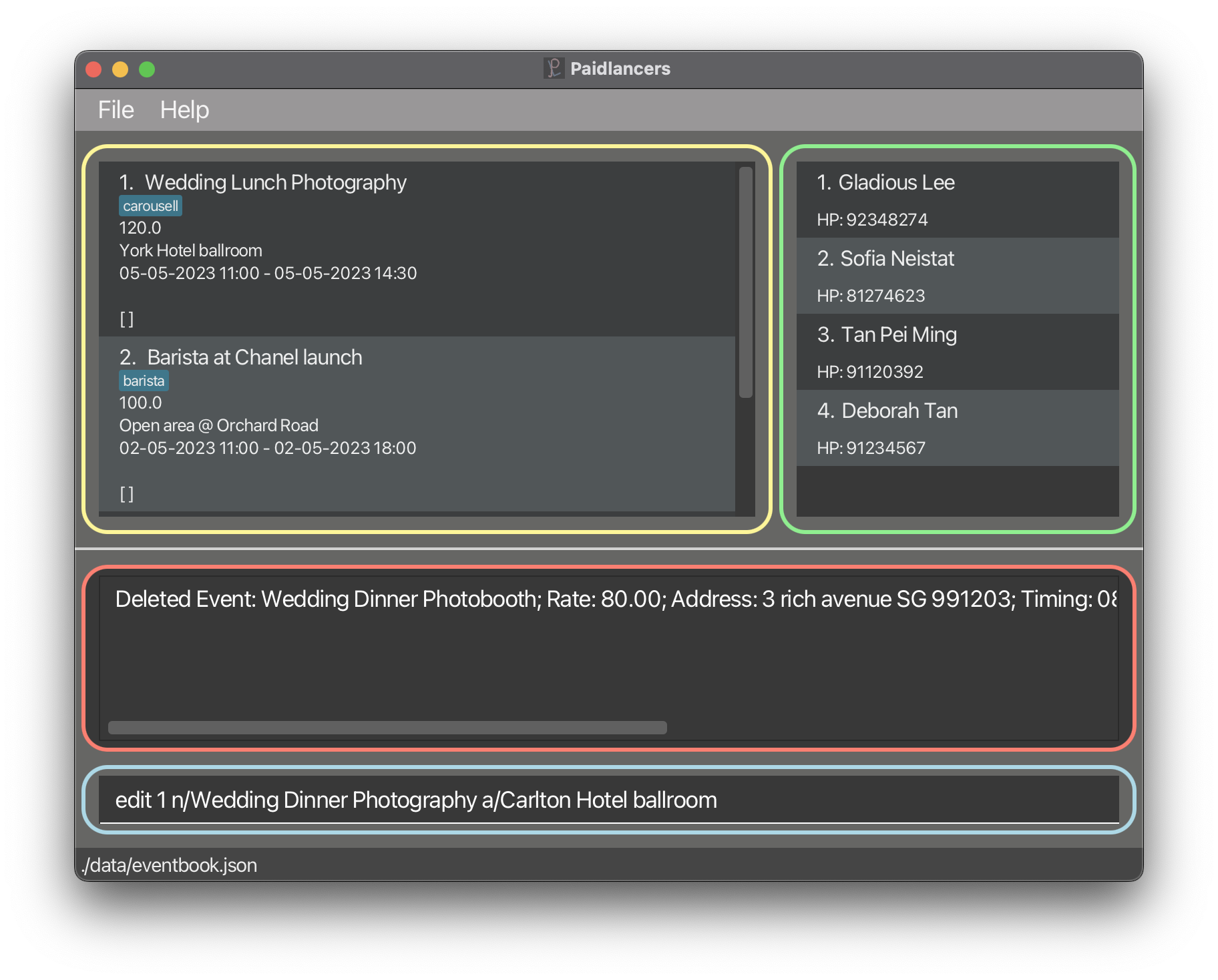This screenshot has width=1218, height=980.
Task: Click the Deleted Event result message
Action: (x=616, y=599)
